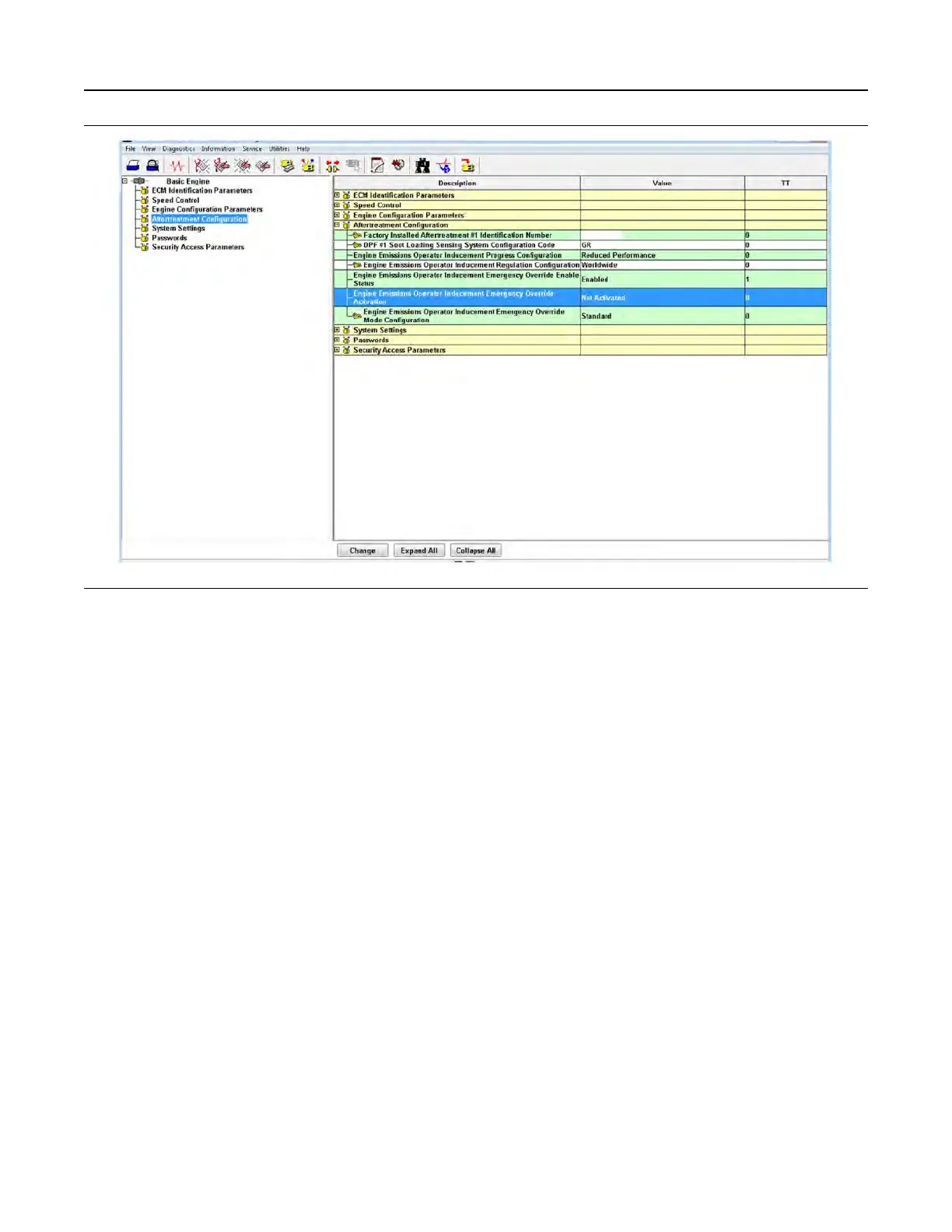Open Print Preview from the toolbar
The width and height of the screenshot is (952, 1232).
click(x=153, y=166)
